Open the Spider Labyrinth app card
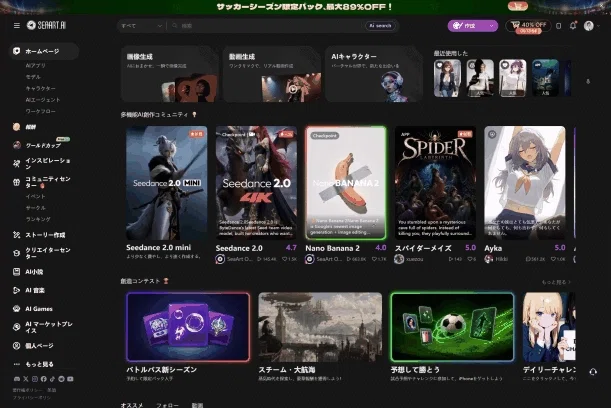Image resolution: width=611 pixels, height=408 pixels. [435, 182]
